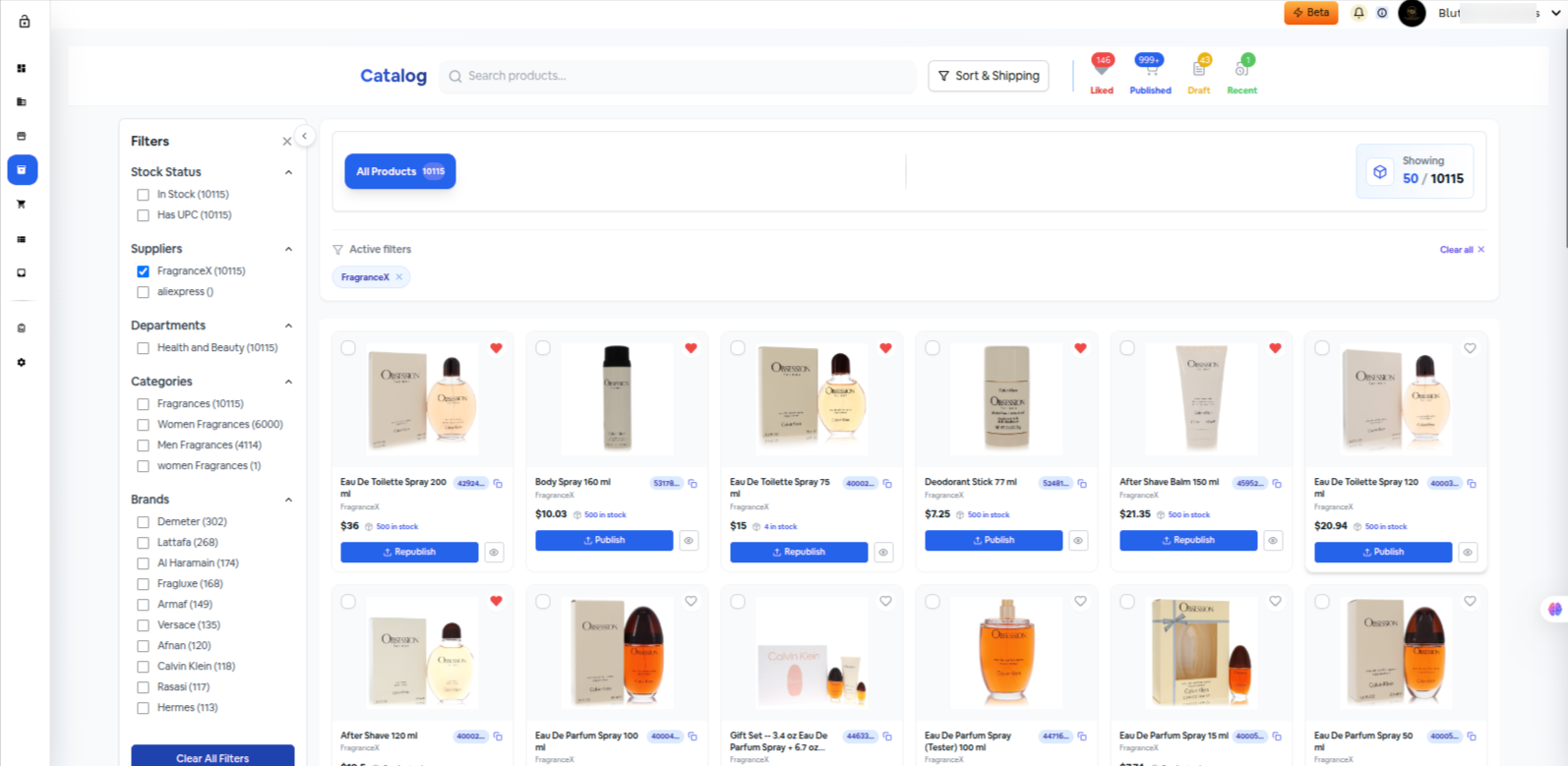The image size is (1568, 766).
Task: Preview After Shave Balm 150 ml eye icon
Action: tap(1273, 541)
